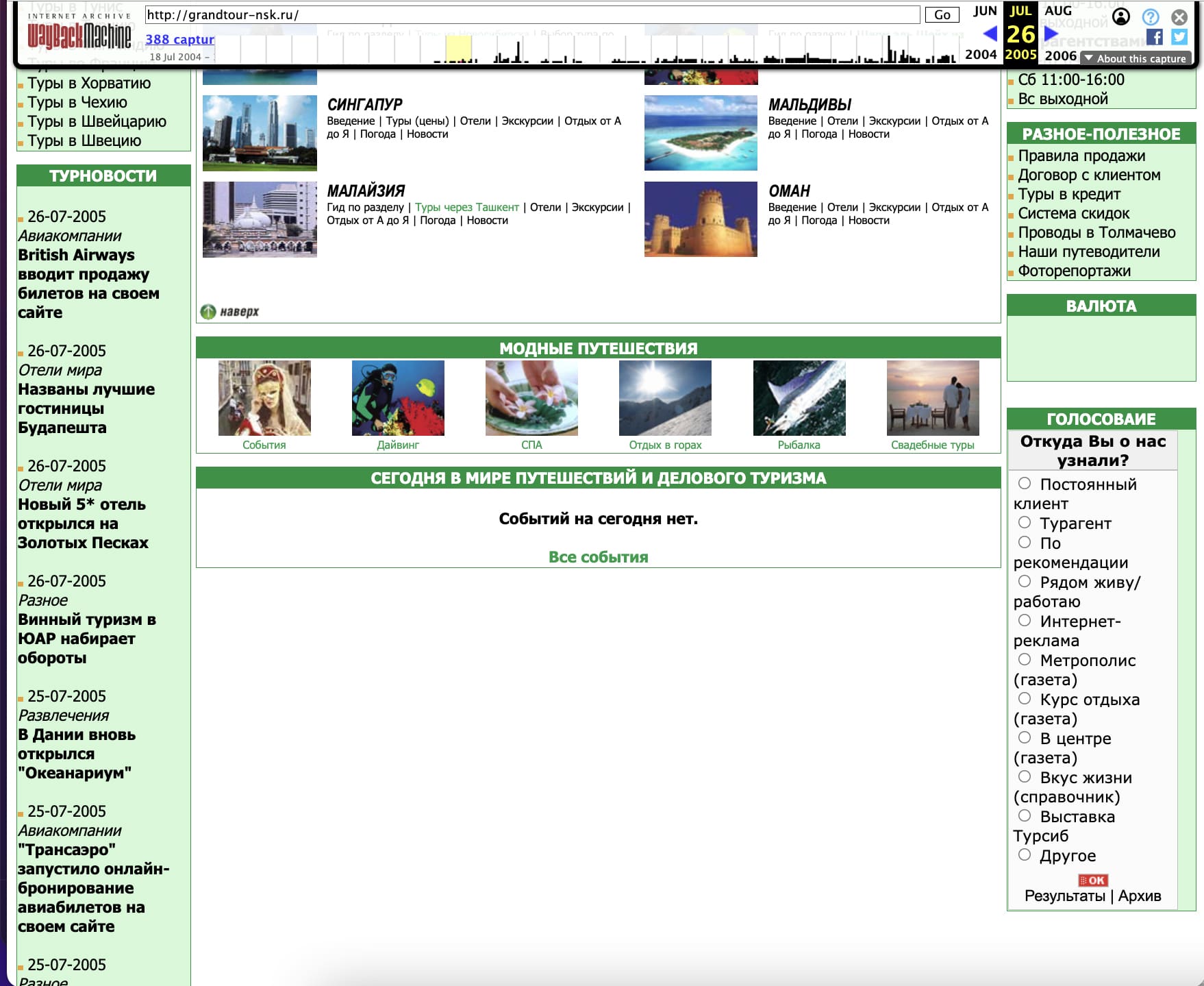Image resolution: width=1204 pixels, height=986 pixels.
Task: Choose the Другое radio option
Action: (x=1025, y=855)
